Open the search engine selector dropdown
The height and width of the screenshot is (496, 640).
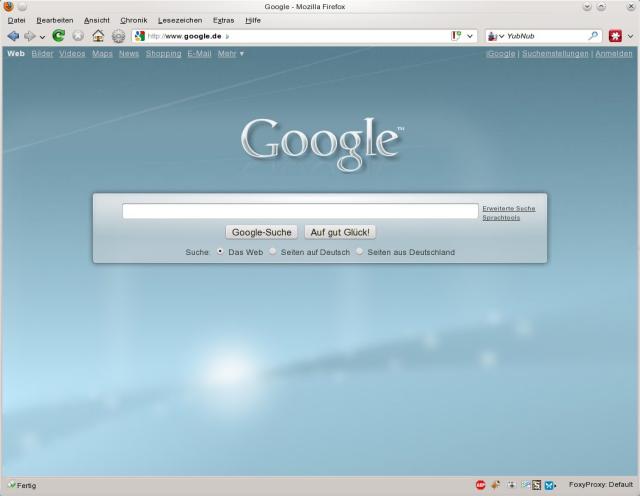tap(496, 36)
